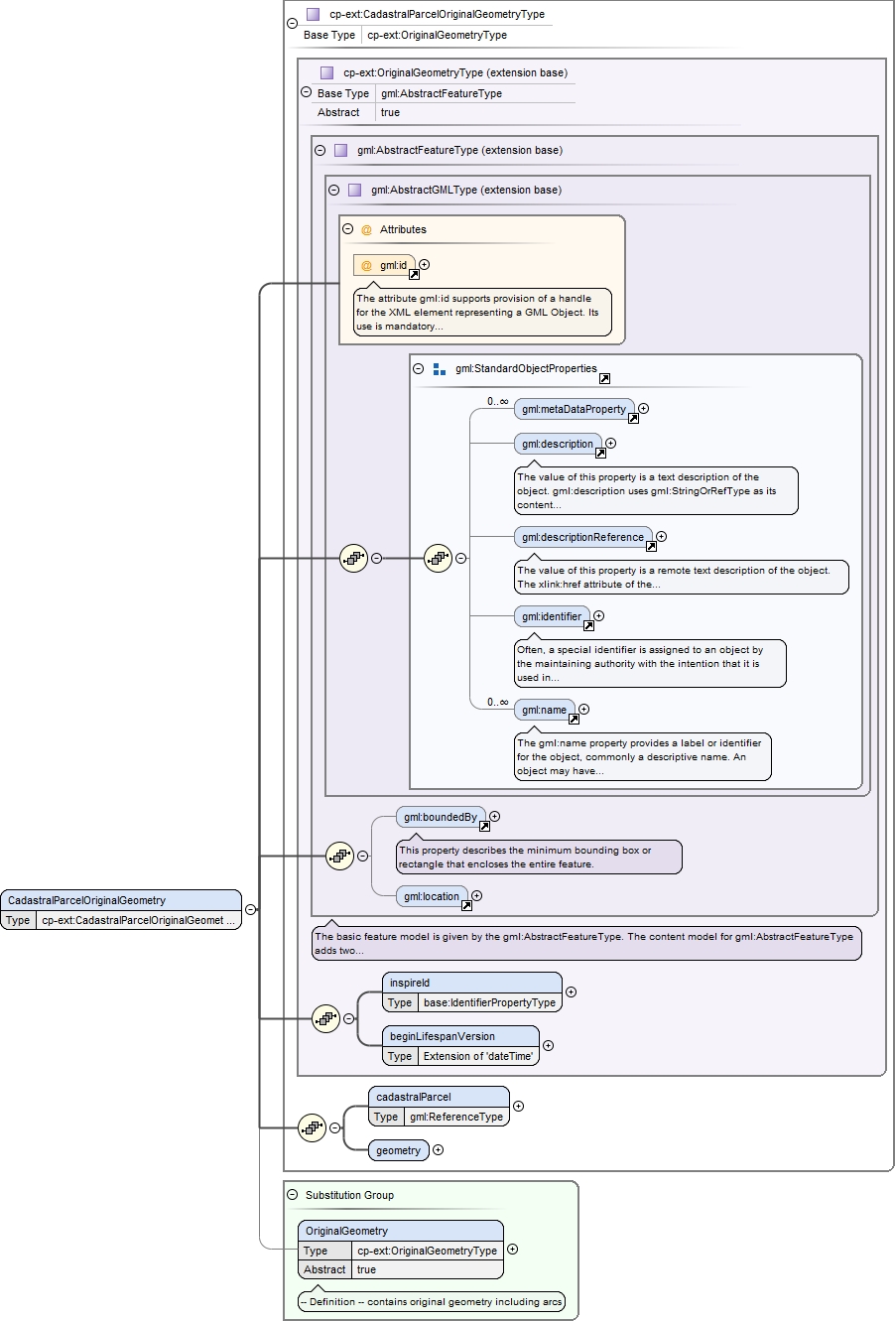Collapse cp-ext:OriginalGeometryType extension base
The image size is (896, 1322).
pos(306,92)
